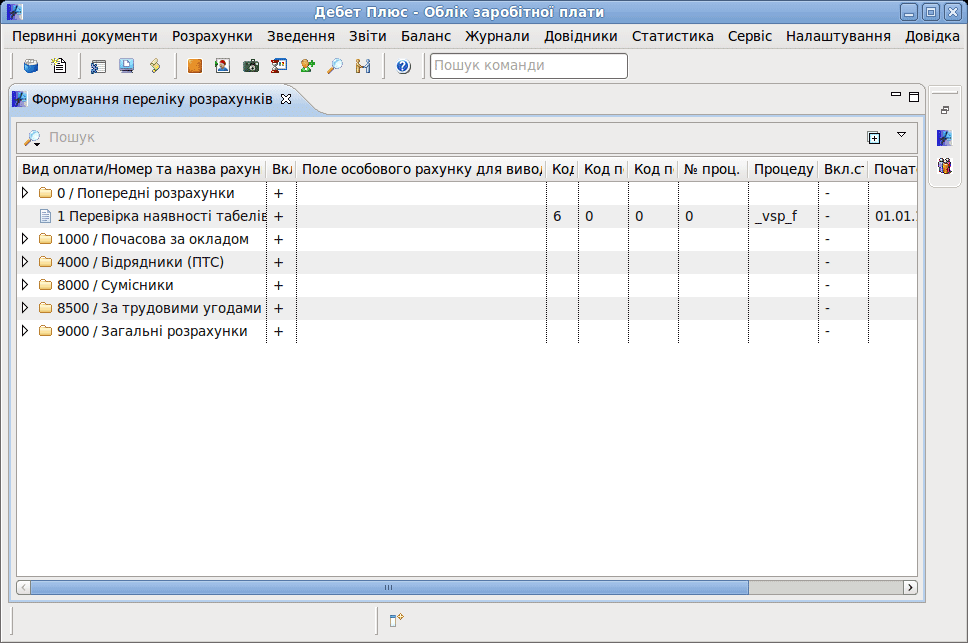Image resolution: width=968 pixels, height=643 pixels.
Task: Open the Статистика menu
Action: click(x=672, y=36)
